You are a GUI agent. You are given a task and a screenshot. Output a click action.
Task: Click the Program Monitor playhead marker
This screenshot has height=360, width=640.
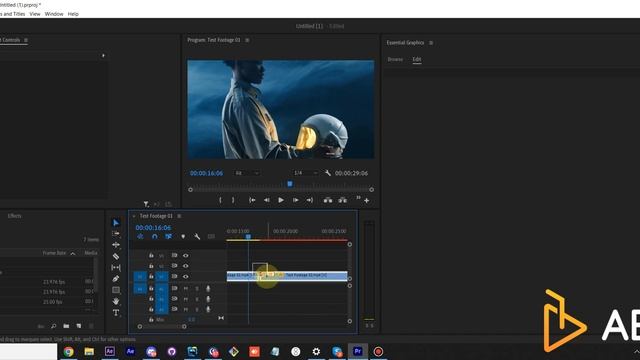click(290, 184)
